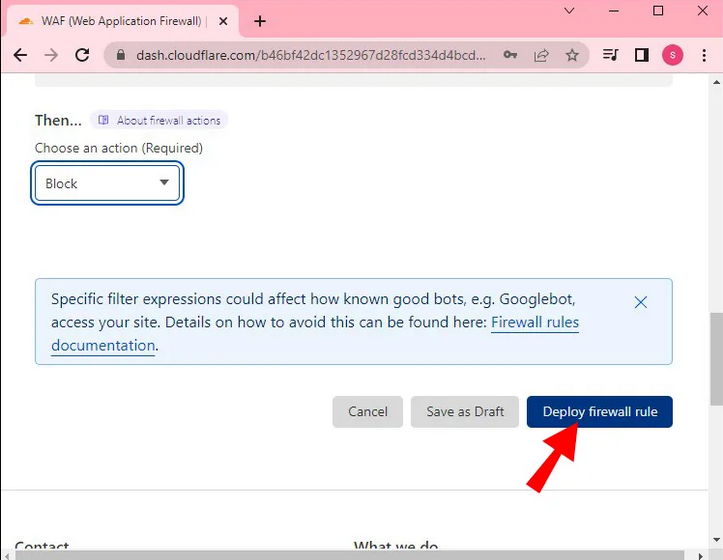723x560 pixels.
Task: Open the share page icon
Action: pyautogui.click(x=541, y=56)
